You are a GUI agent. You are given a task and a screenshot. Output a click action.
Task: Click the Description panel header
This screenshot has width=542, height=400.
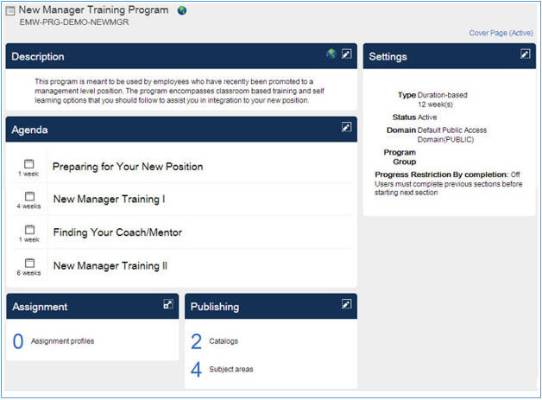181,56
